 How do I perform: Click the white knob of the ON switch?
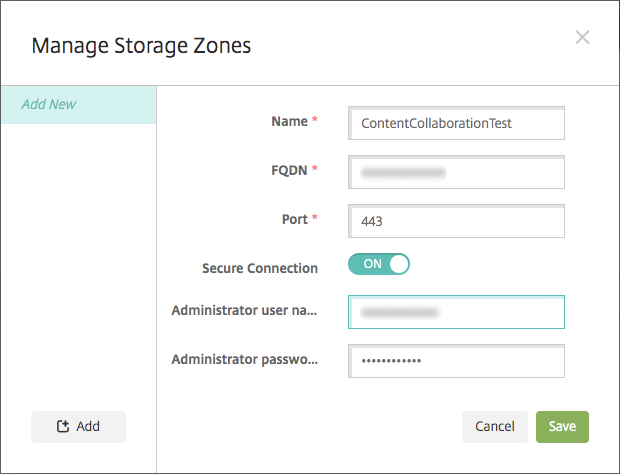click(398, 265)
